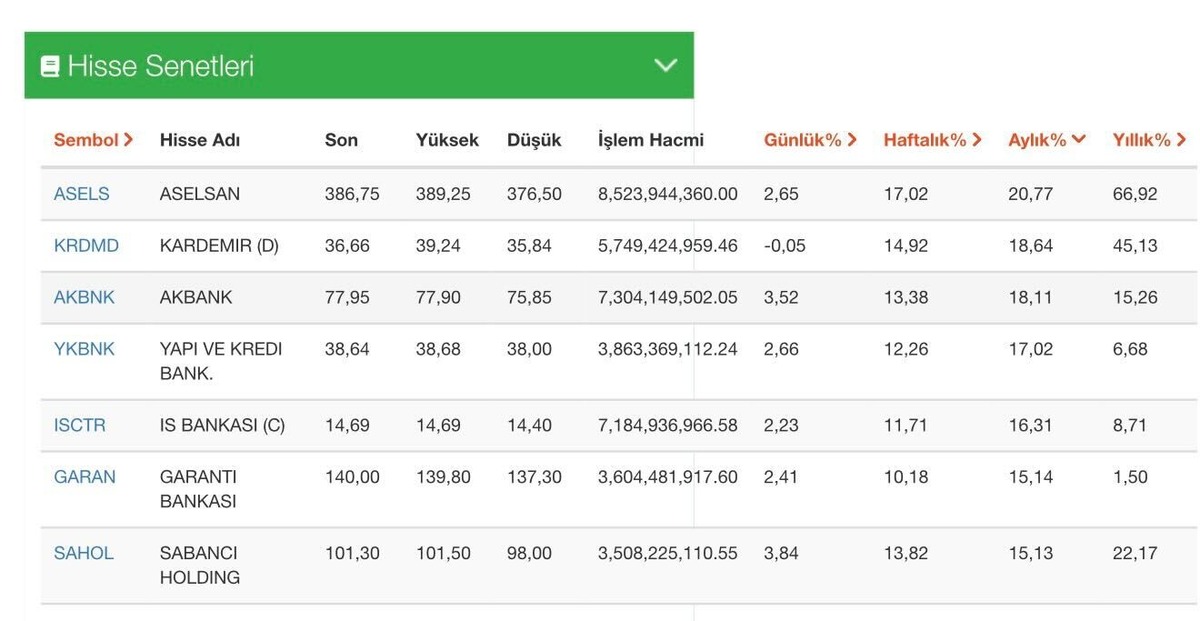Click KARDEMIR daily change -0,05
This screenshot has width=1200, height=621.
coord(785,246)
